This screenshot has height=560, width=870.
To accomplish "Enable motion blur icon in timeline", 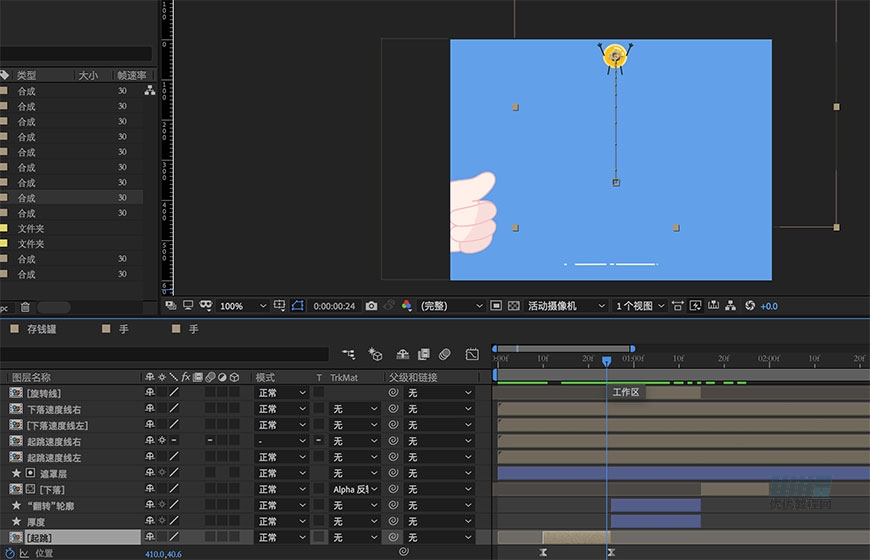I will pos(444,354).
